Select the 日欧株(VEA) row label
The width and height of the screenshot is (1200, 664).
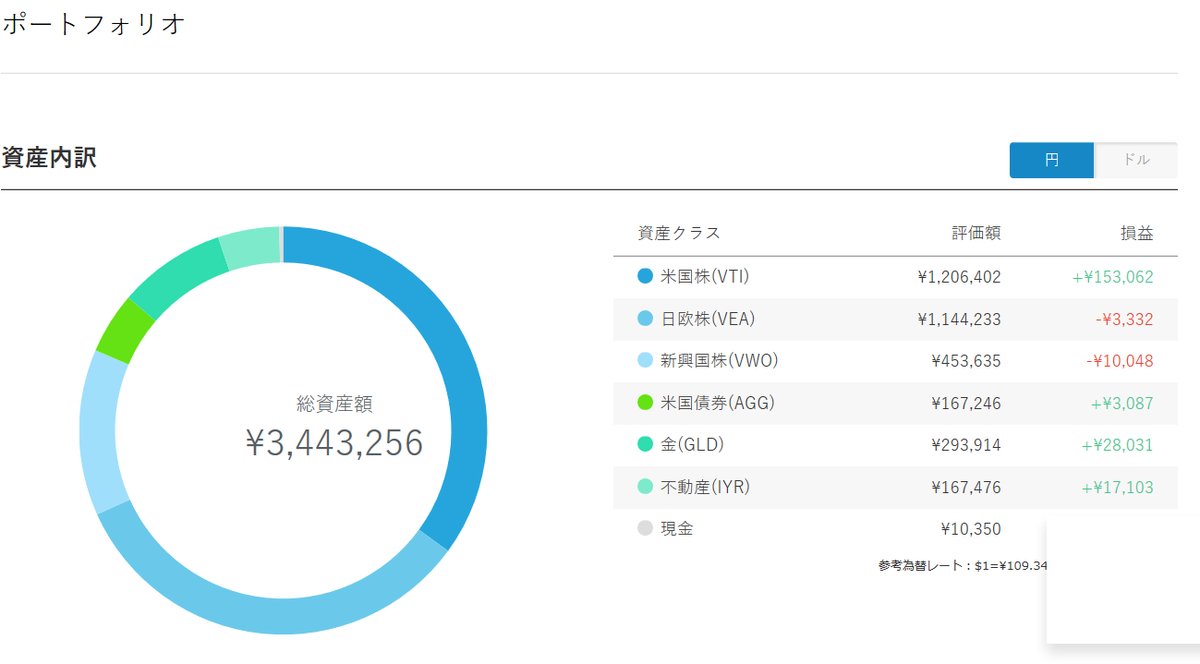point(708,319)
